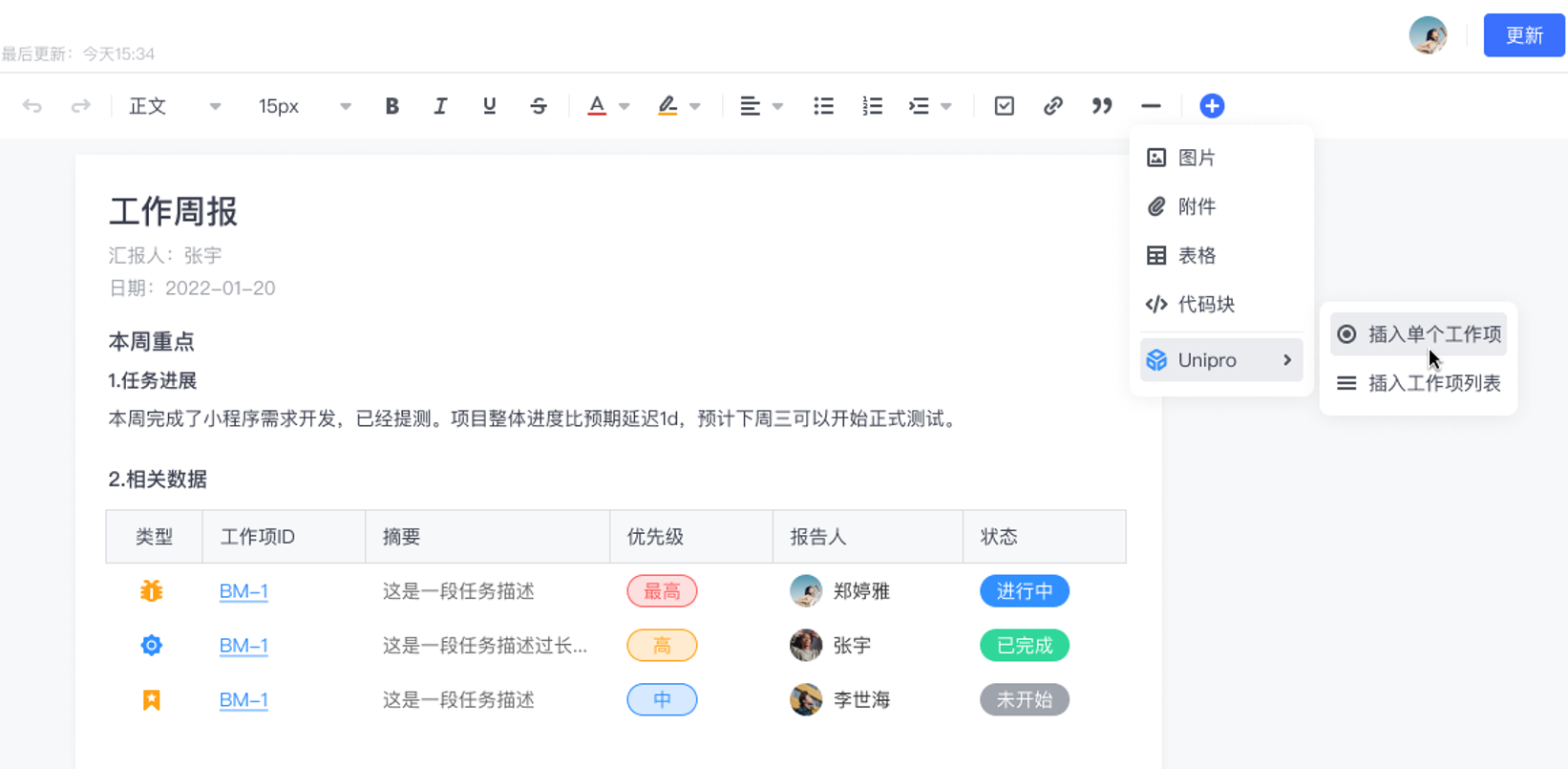This screenshot has width=1568, height=769.
Task: Toggle strikethrough formatting
Action: pyautogui.click(x=539, y=106)
